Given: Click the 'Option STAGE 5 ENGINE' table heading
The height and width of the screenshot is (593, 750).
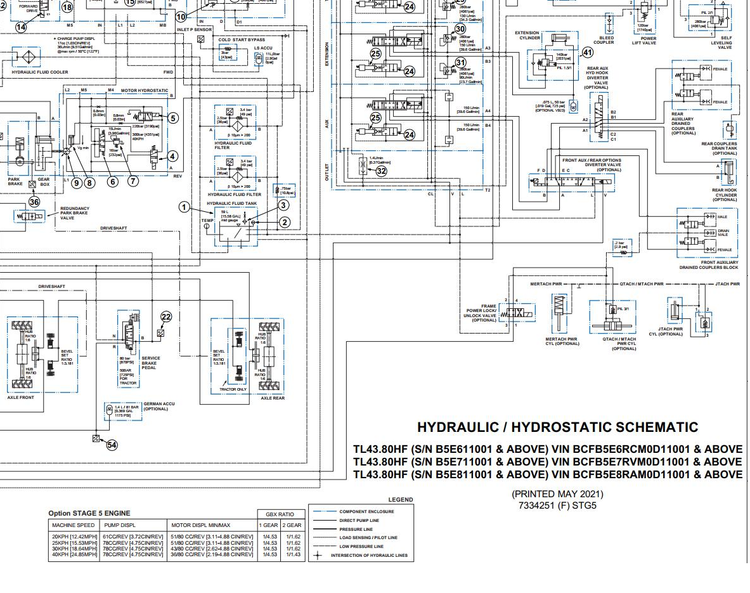Looking at the screenshot, I should pyautogui.click(x=89, y=513).
